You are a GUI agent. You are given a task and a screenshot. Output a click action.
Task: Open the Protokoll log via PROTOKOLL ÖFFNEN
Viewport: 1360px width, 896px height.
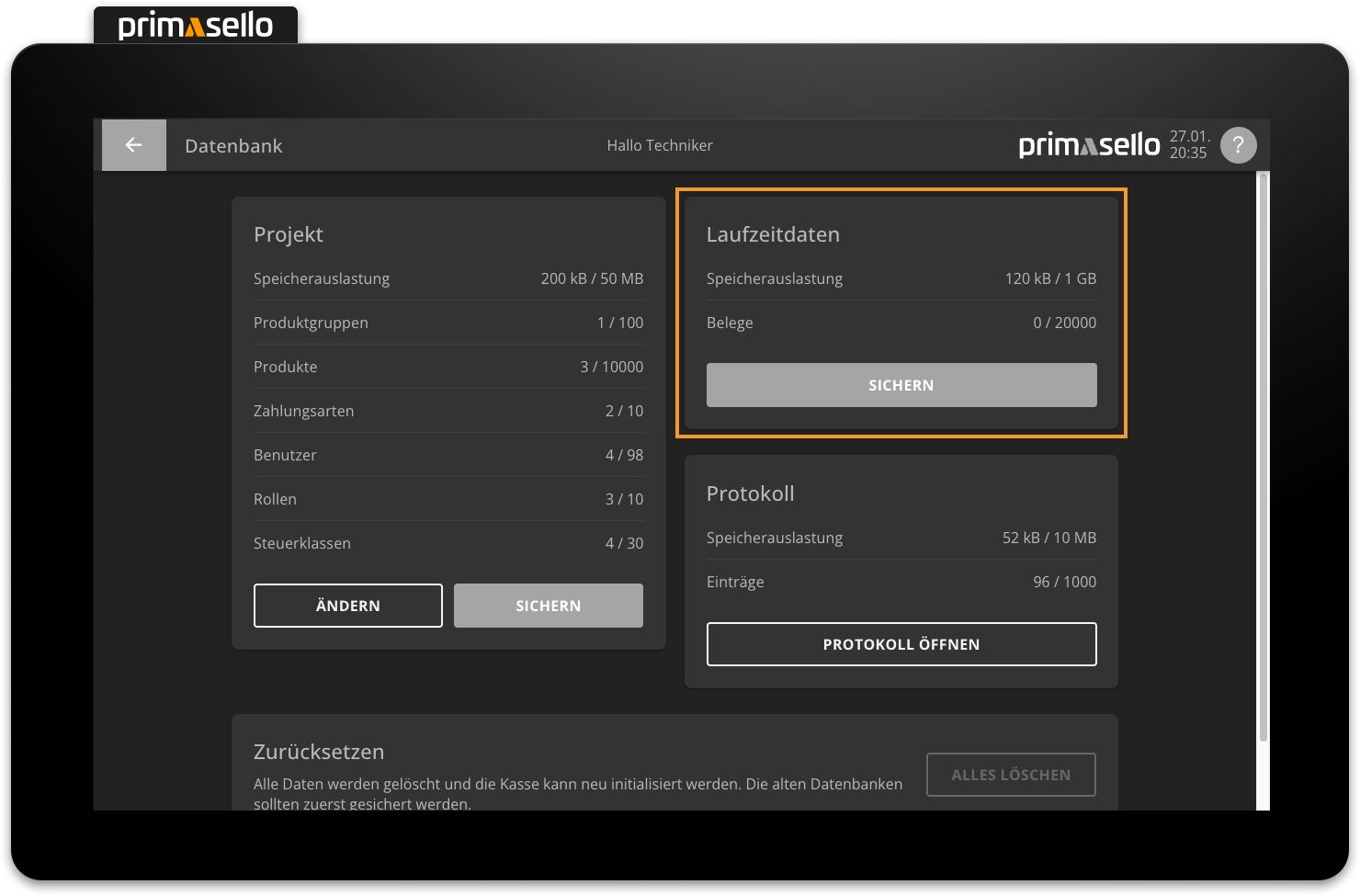[x=901, y=643]
